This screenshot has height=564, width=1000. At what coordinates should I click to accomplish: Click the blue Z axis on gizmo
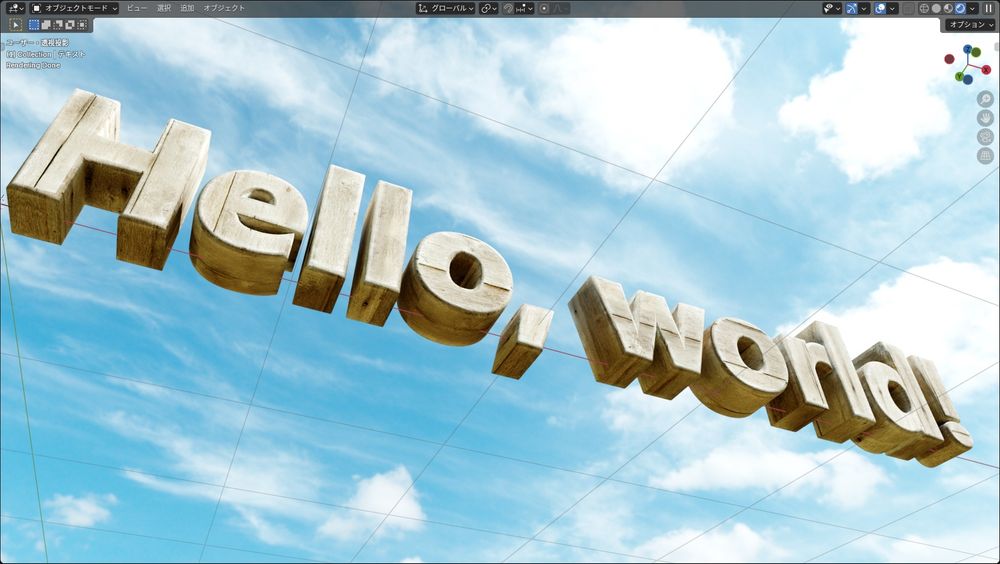pos(968,49)
